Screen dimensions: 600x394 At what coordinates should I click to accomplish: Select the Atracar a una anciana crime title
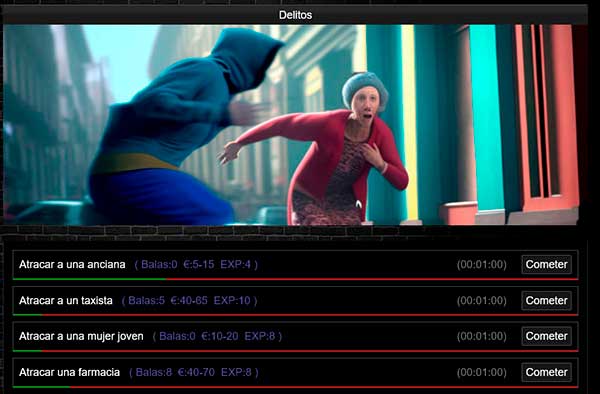pyautogui.click(x=72, y=264)
